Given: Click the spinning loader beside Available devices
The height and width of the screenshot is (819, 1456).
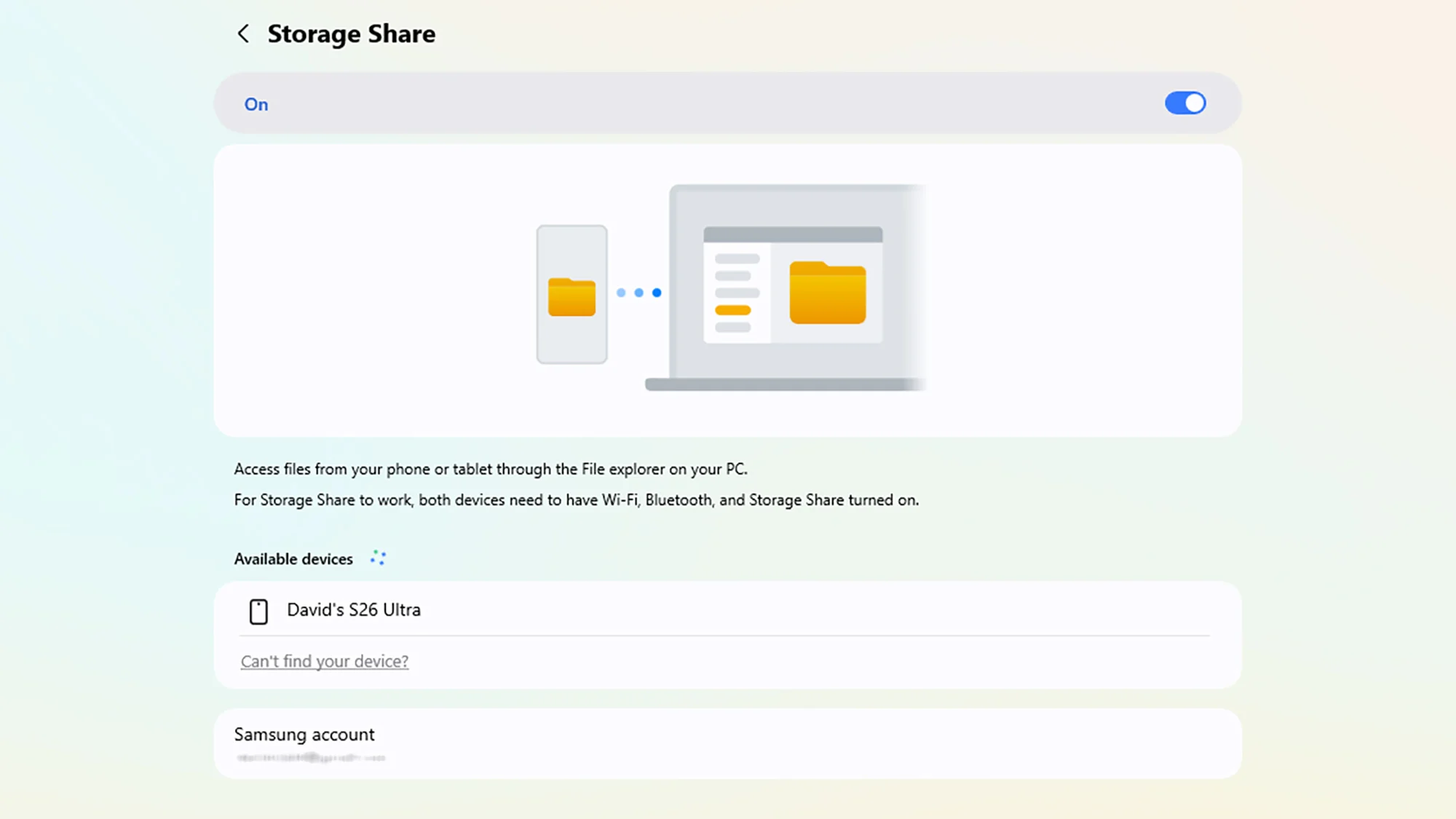Looking at the screenshot, I should click(x=378, y=558).
